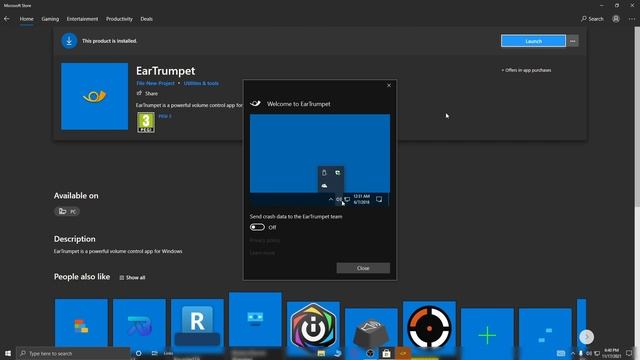Open the Store's top-right three-dot menu

pyautogui.click(x=632, y=19)
